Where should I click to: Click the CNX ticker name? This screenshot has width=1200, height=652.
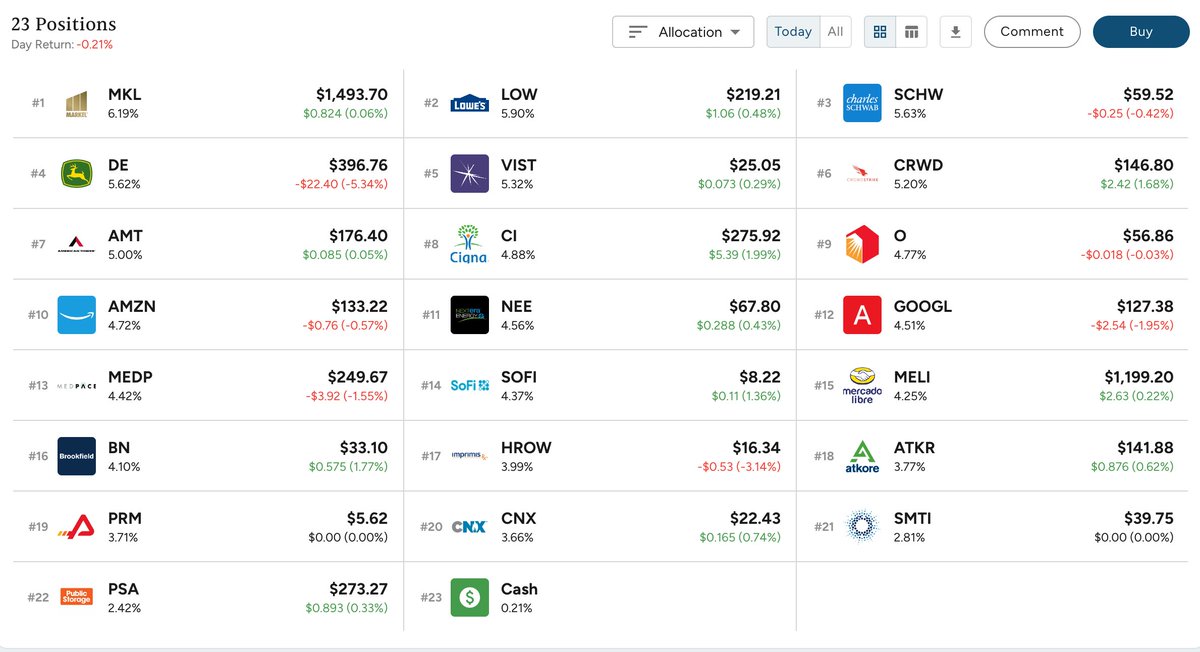pos(518,519)
